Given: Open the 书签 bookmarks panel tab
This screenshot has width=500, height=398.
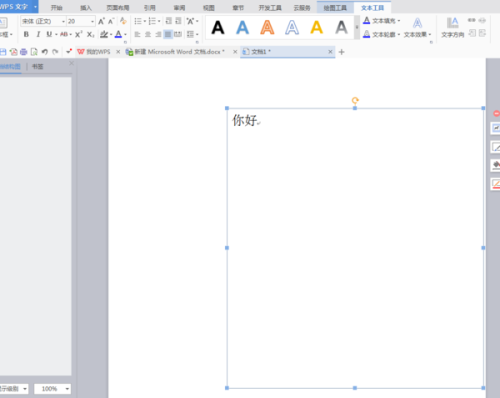Looking at the screenshot, I should (x=38, y=66).
